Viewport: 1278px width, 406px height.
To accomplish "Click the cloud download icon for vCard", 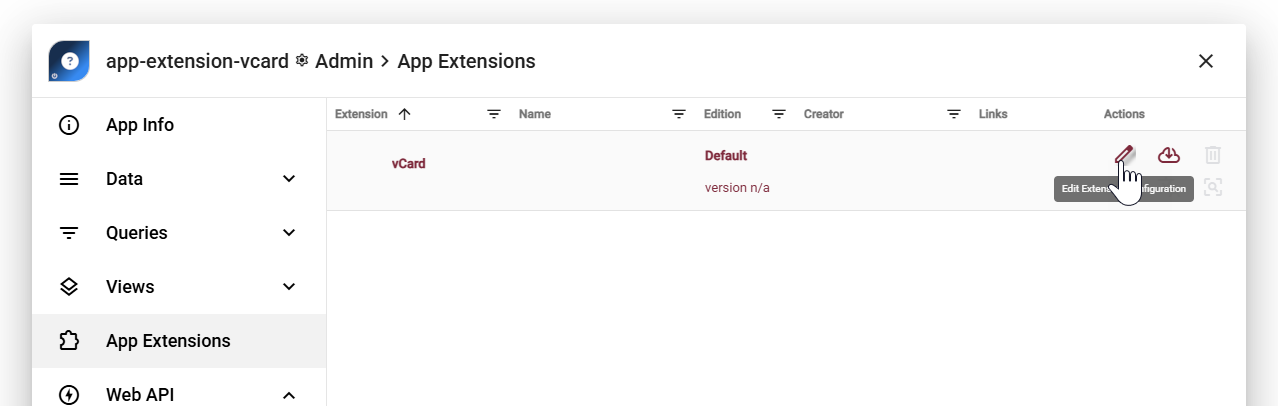I will click(x=1169, y=155).
